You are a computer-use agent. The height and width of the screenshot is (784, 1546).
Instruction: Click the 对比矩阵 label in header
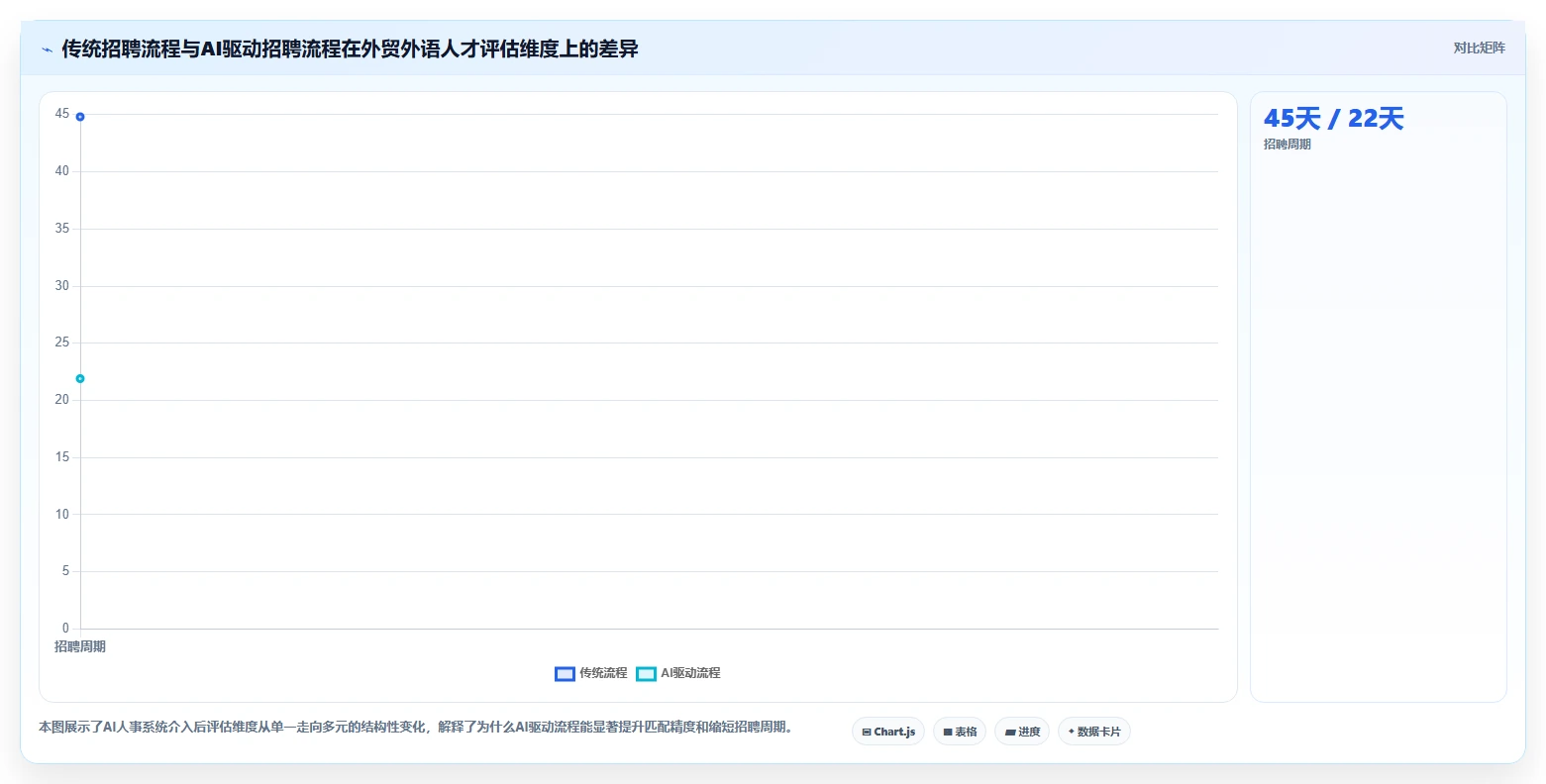tap(1479, 49)
